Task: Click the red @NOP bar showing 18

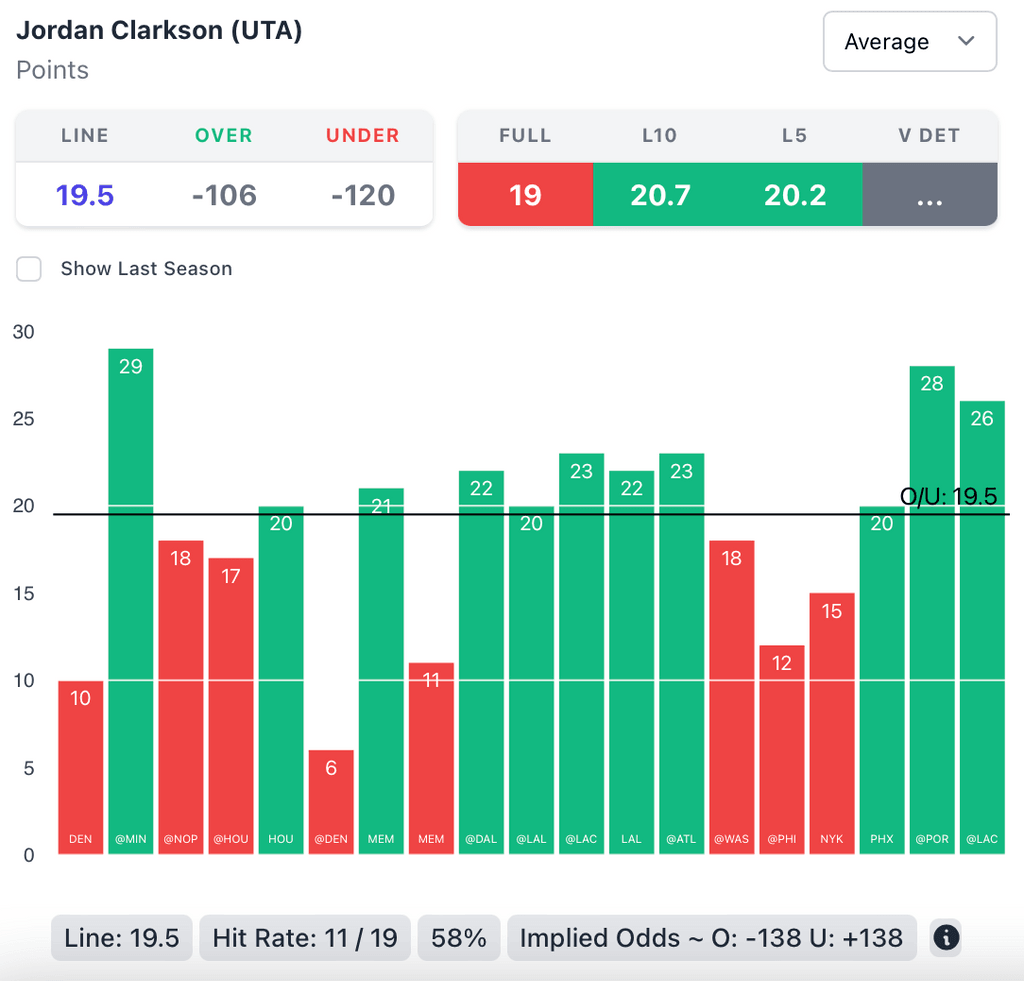Action: pos(181,698)
